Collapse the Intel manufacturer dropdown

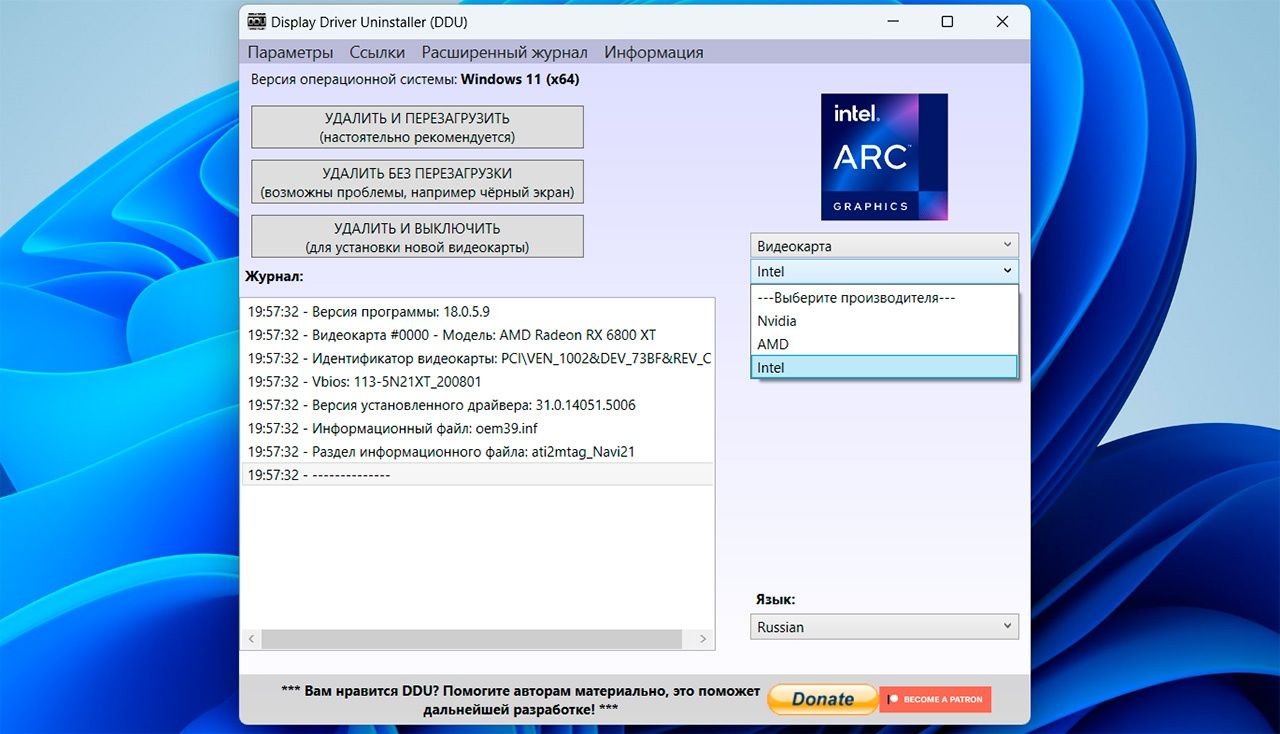tap(884, 271)
